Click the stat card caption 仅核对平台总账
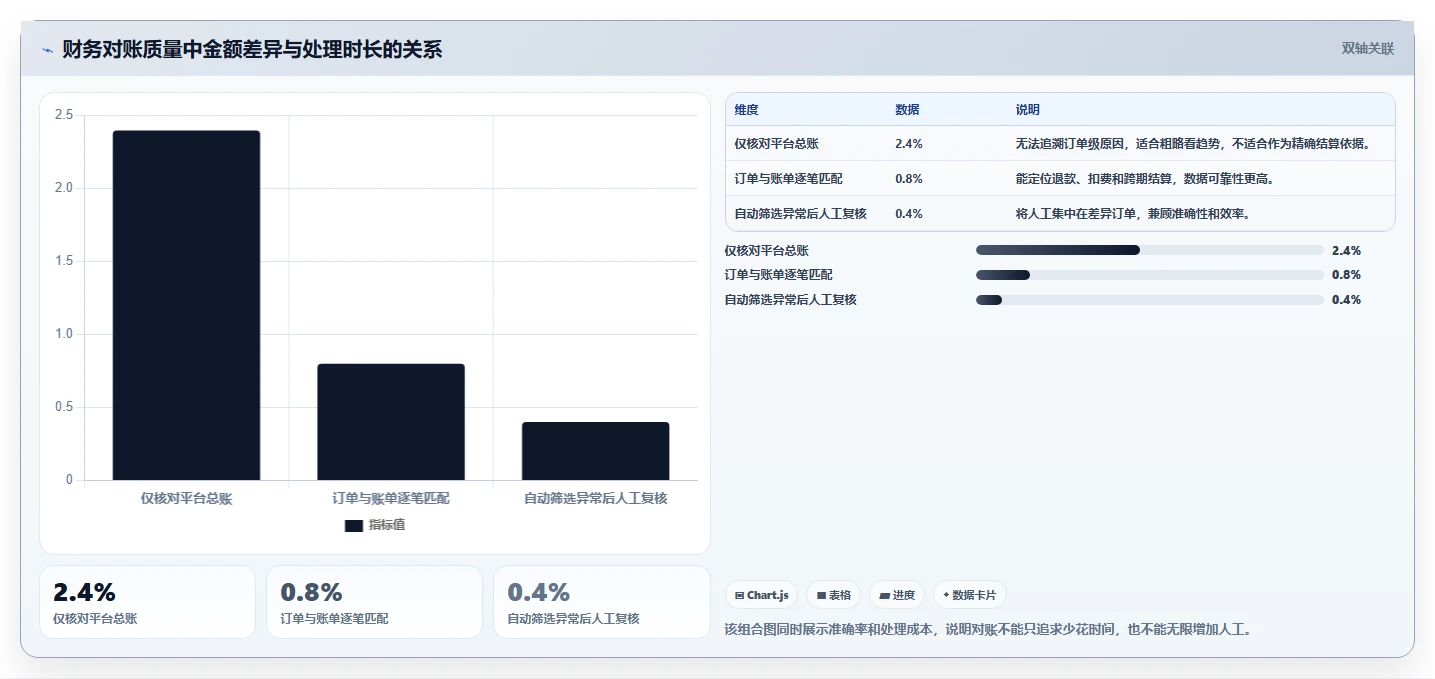 pyautogui.click(x=95, y=619)
